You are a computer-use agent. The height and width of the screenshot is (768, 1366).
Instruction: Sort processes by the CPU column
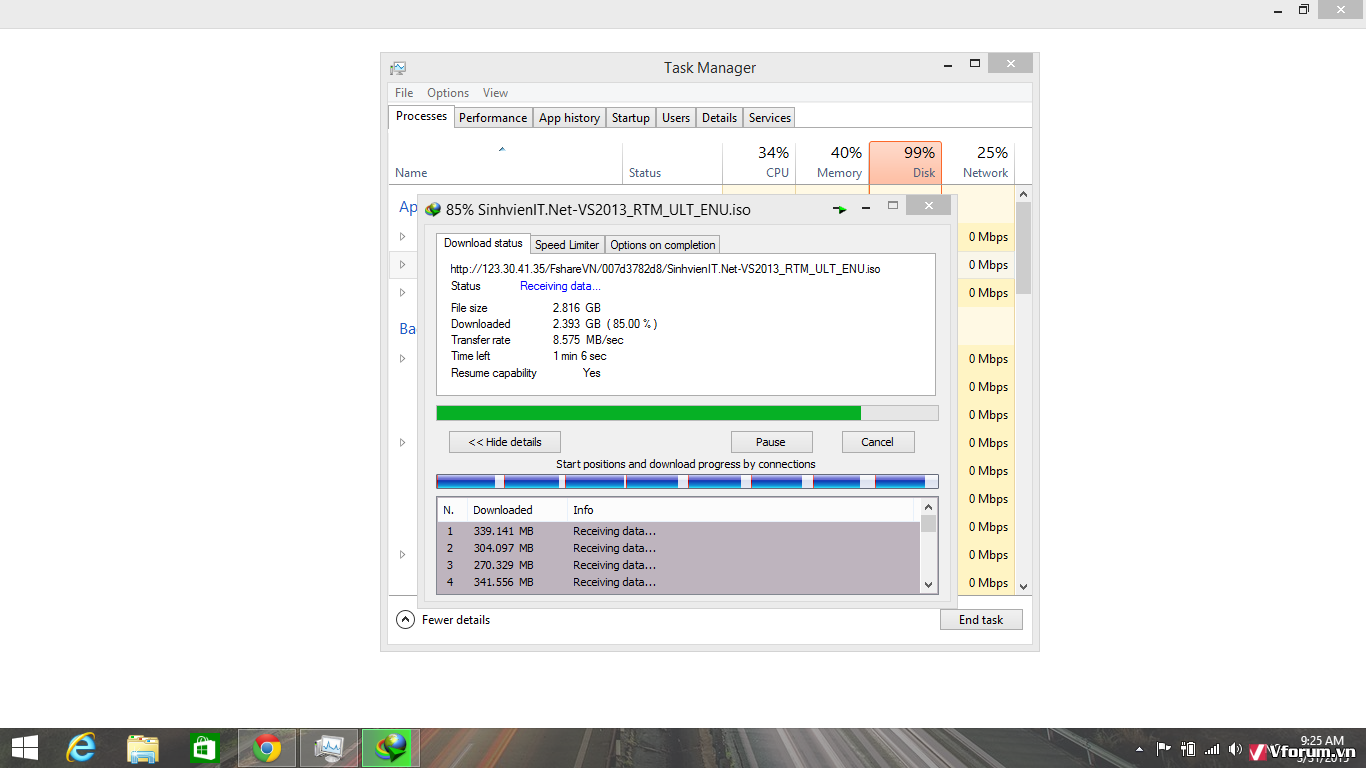[x=758, y=162]
